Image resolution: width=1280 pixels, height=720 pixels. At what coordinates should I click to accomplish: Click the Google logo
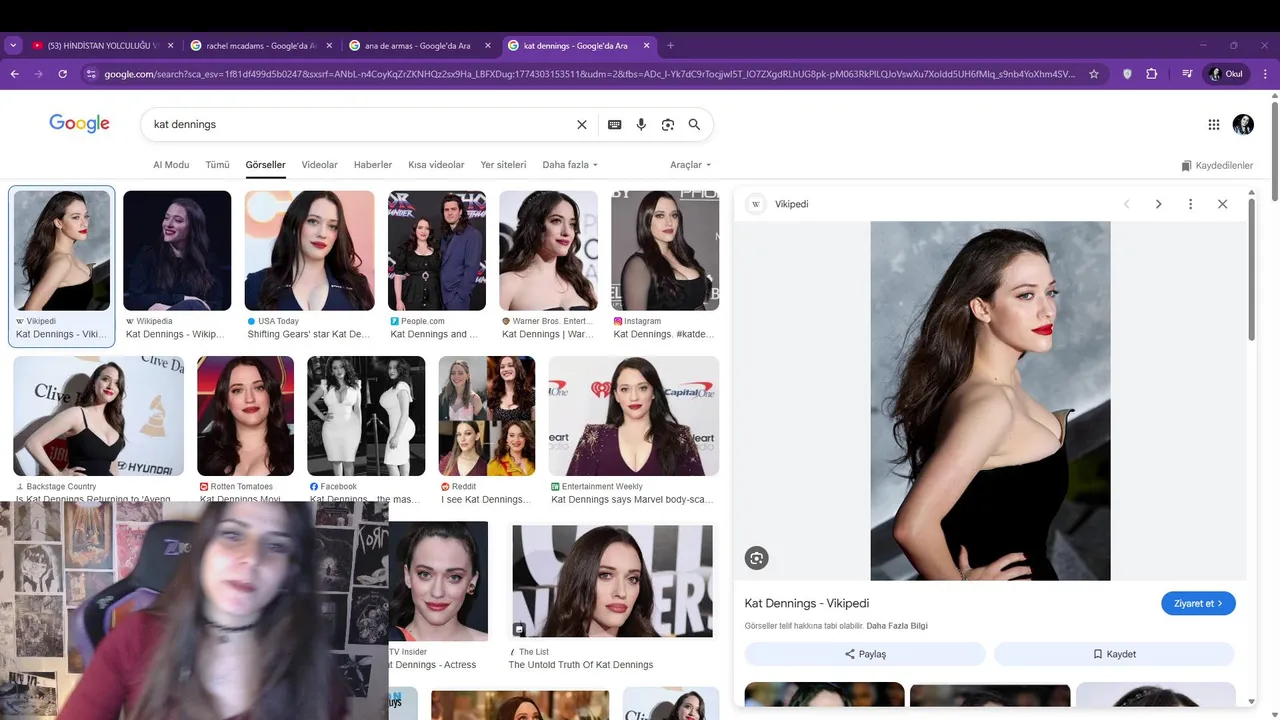pyautogui.click(x=79, y=123)
